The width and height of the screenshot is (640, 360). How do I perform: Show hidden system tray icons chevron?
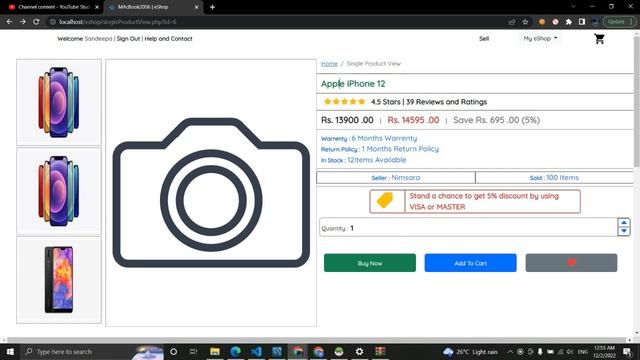(510, 351)
